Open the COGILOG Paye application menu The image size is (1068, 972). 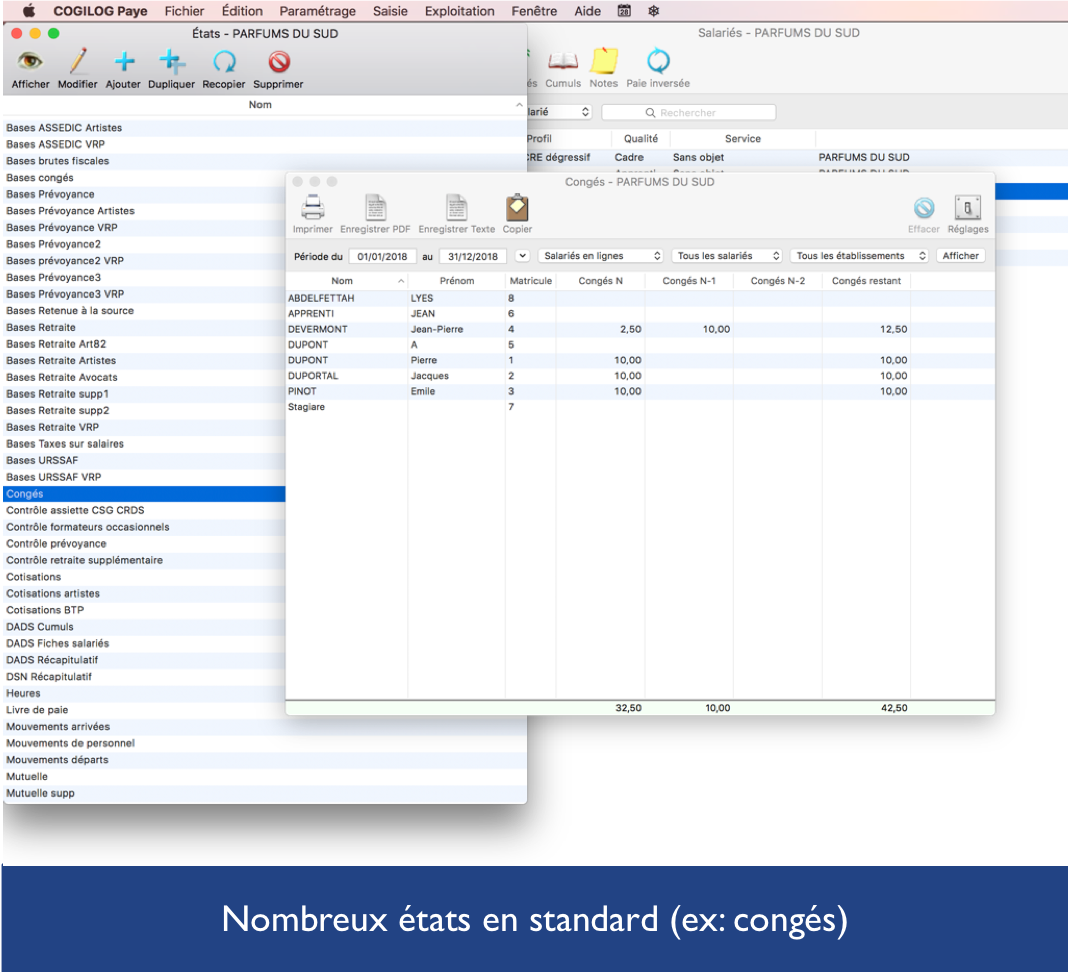coord(100,11)
